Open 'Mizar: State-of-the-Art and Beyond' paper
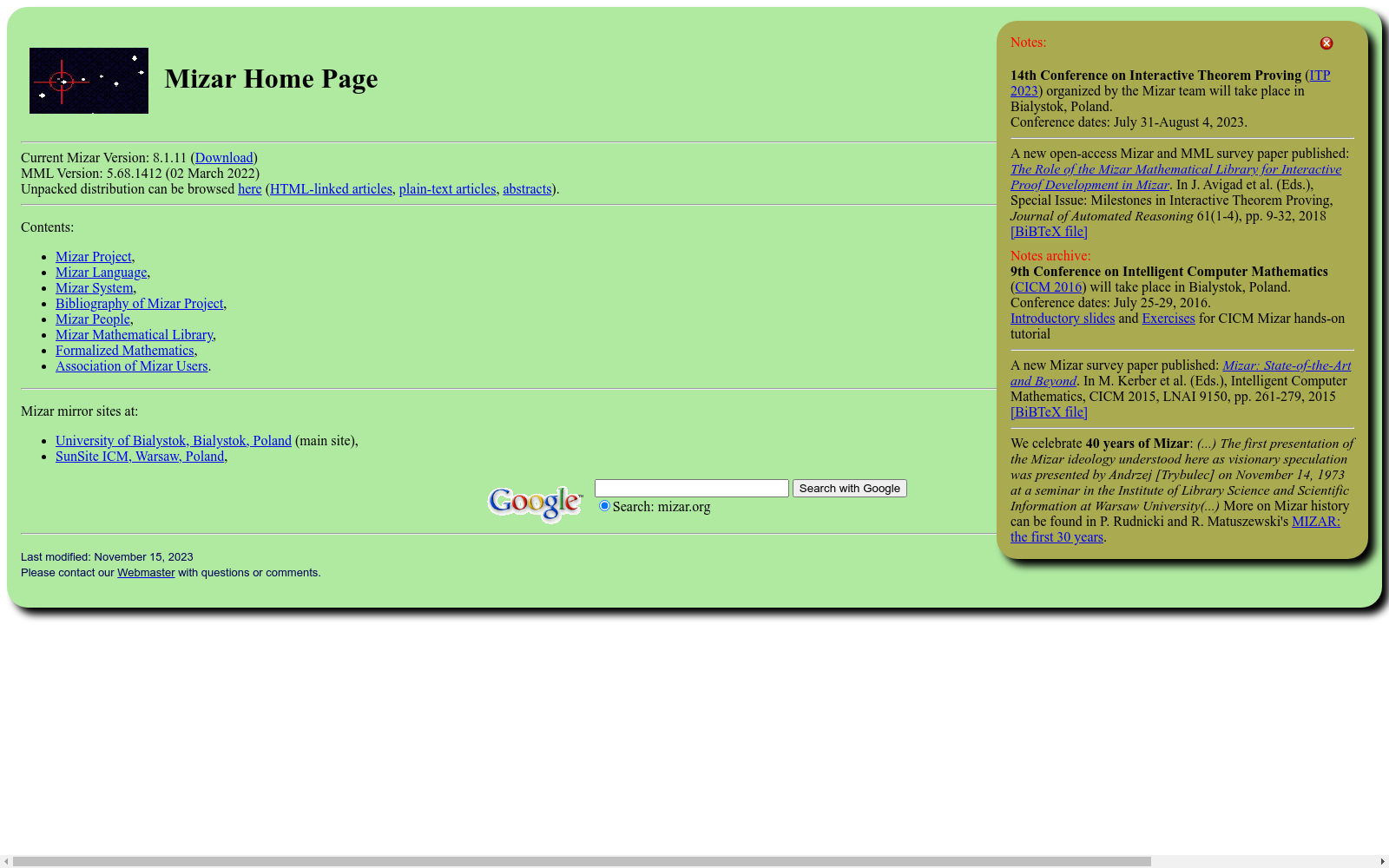The width and height of the screenshot is (1389, 868). click(x=1287, y=365)
